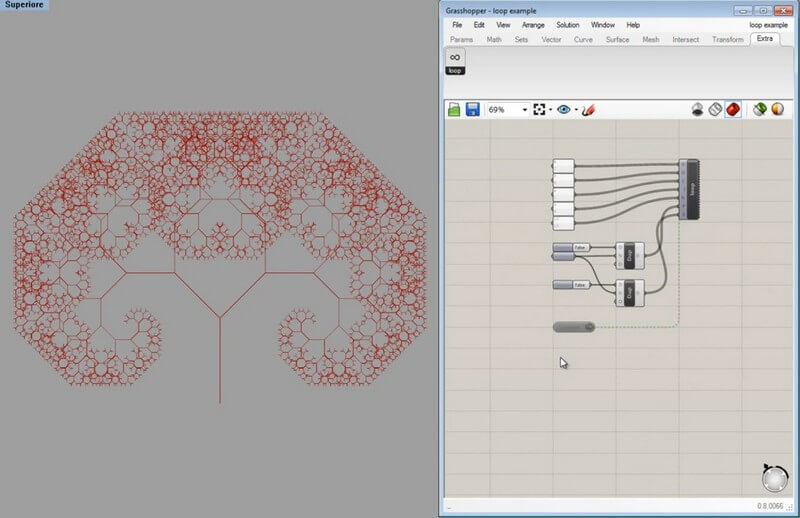Click the upper False boolean toggle
This screenshot has width=800, height=518.
pos(580,247)
